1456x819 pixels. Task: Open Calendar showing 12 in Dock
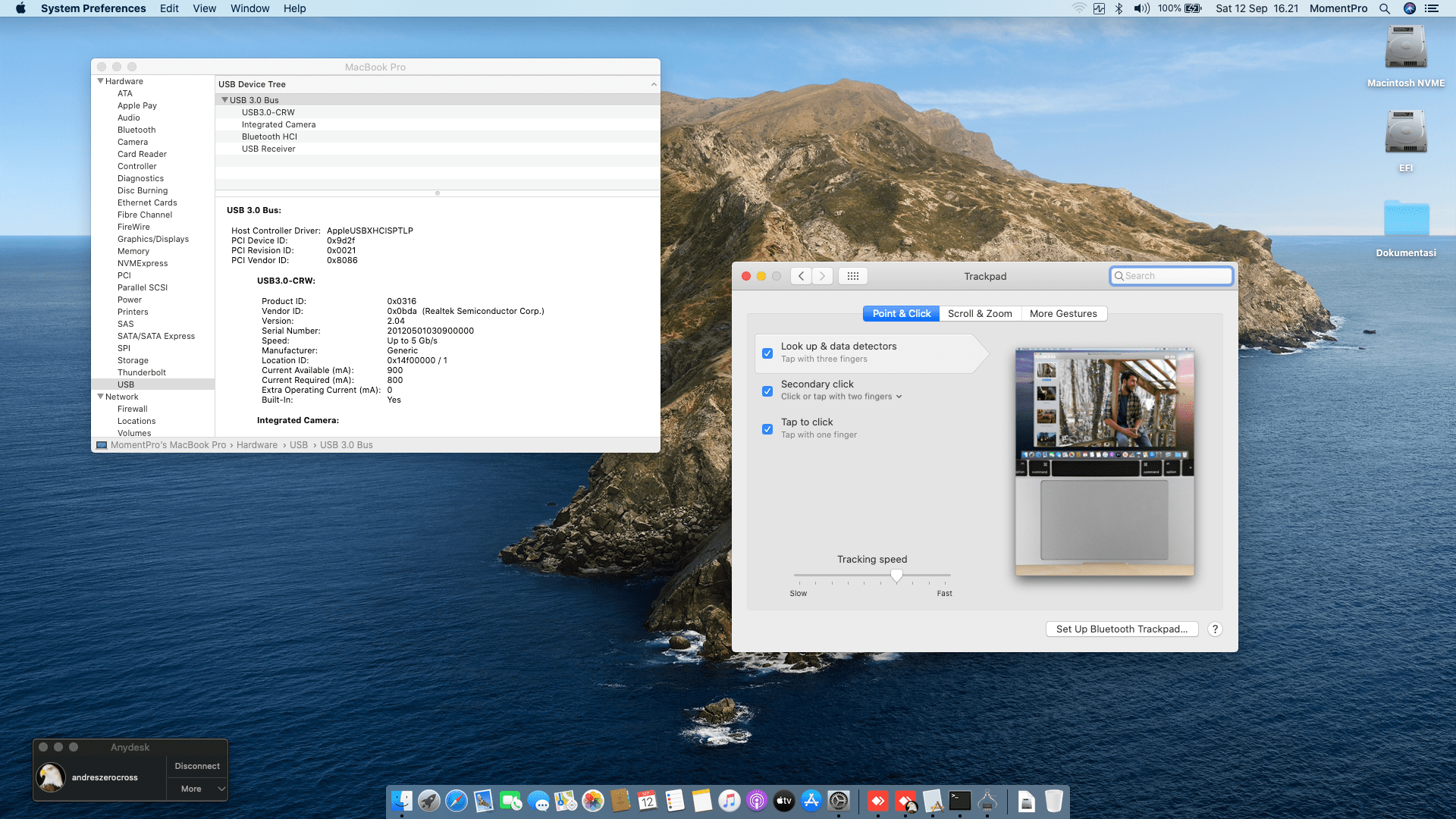coord(648,801)
